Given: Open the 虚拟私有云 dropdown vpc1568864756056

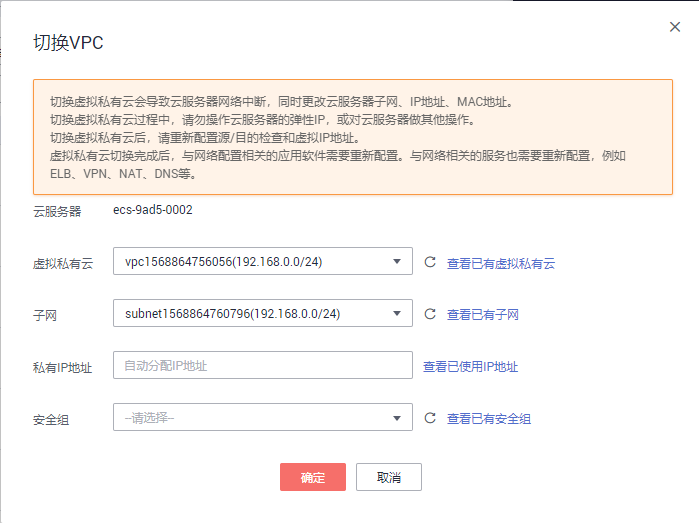Looking at the screenshot, I should (x=263, y=261).
